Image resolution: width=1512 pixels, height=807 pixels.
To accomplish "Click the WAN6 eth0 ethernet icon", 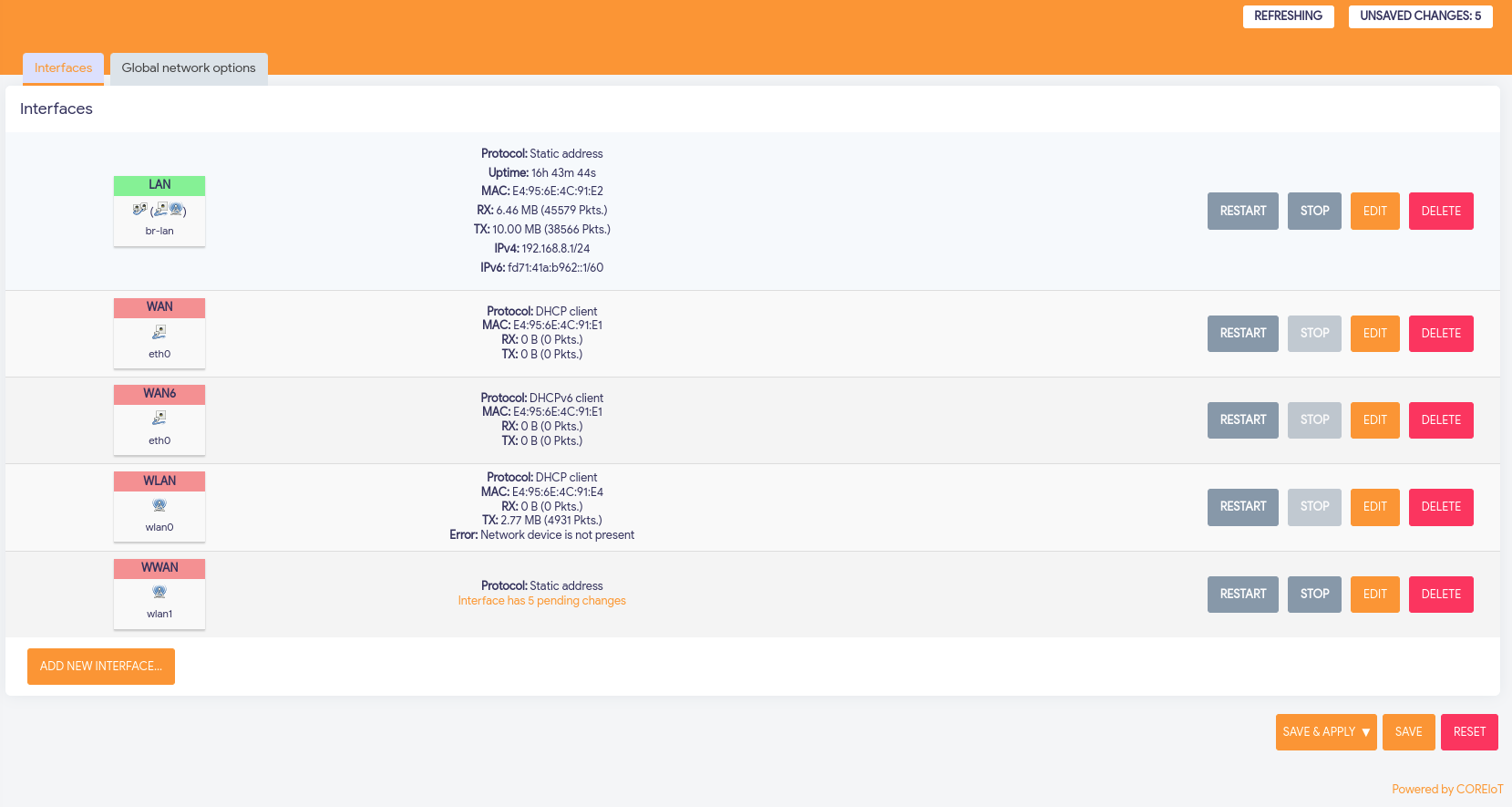I will point(159,419).
